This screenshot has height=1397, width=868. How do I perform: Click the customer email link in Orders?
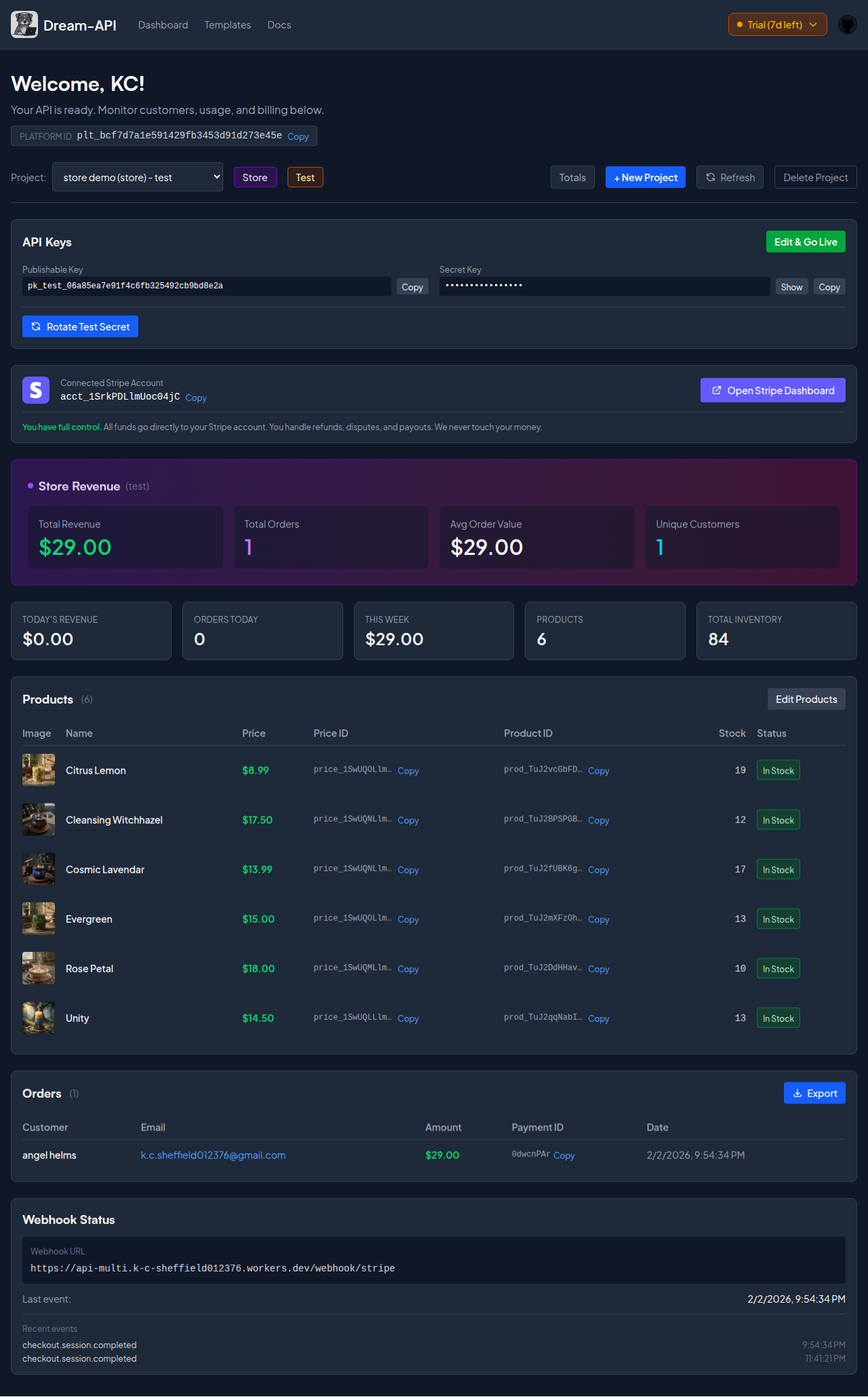click(x=213, y=1155)
